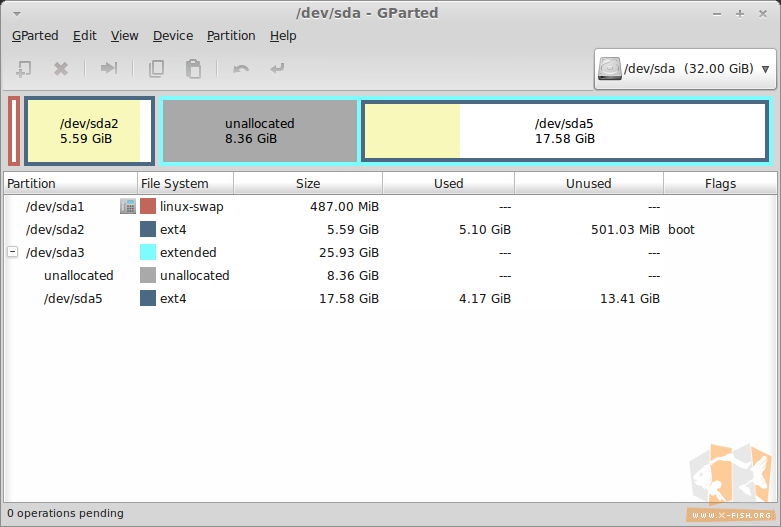Click the New partition toolbar icon
Image resolution: width=781 pixels, height=527 pixels.
23,68
